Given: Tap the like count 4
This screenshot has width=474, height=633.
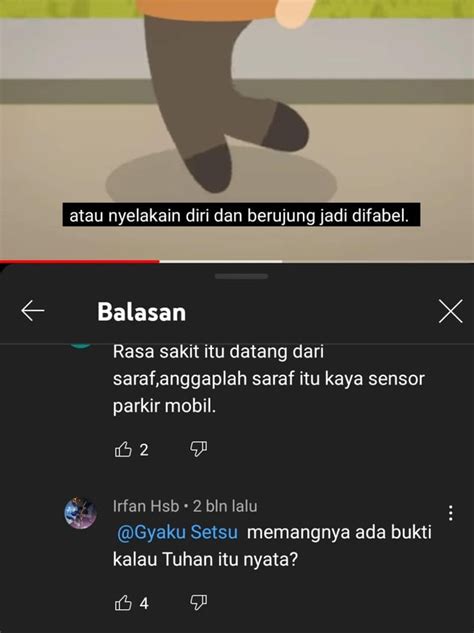Looking at the screenshot, I should (144, 604).
